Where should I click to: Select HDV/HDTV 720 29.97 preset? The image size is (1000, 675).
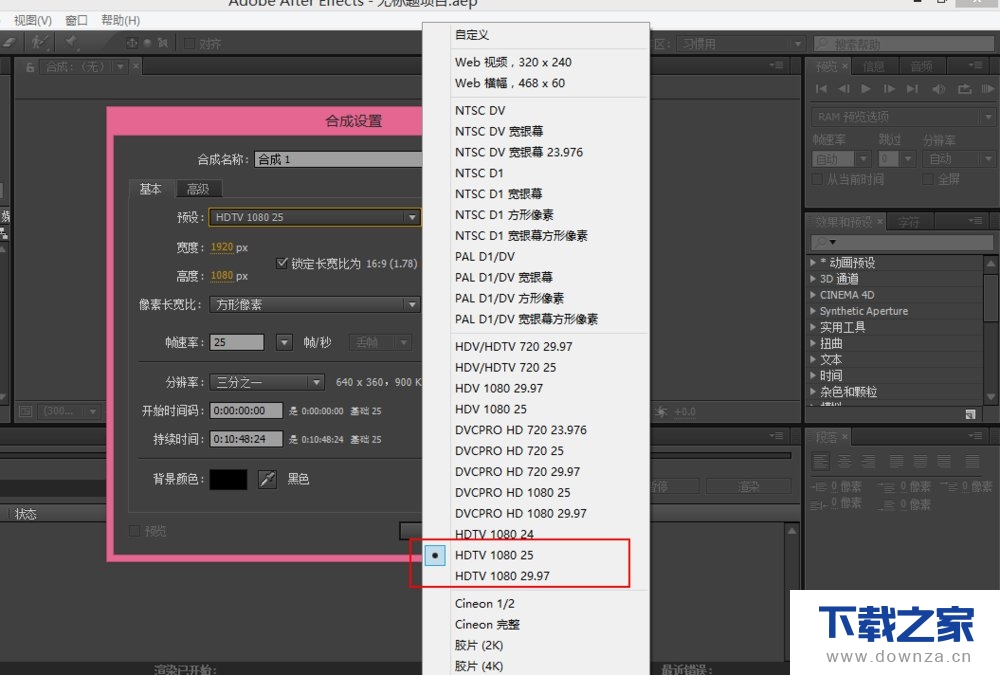513,346
